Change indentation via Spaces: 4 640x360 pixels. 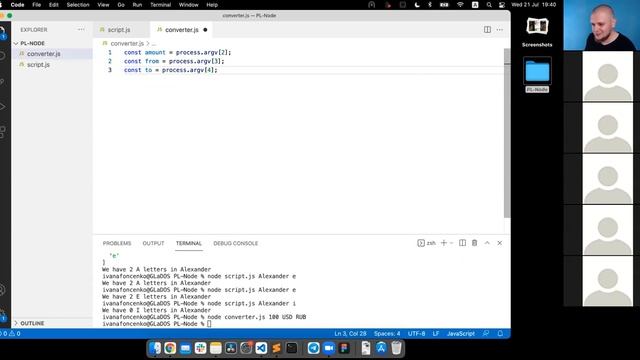387,333
